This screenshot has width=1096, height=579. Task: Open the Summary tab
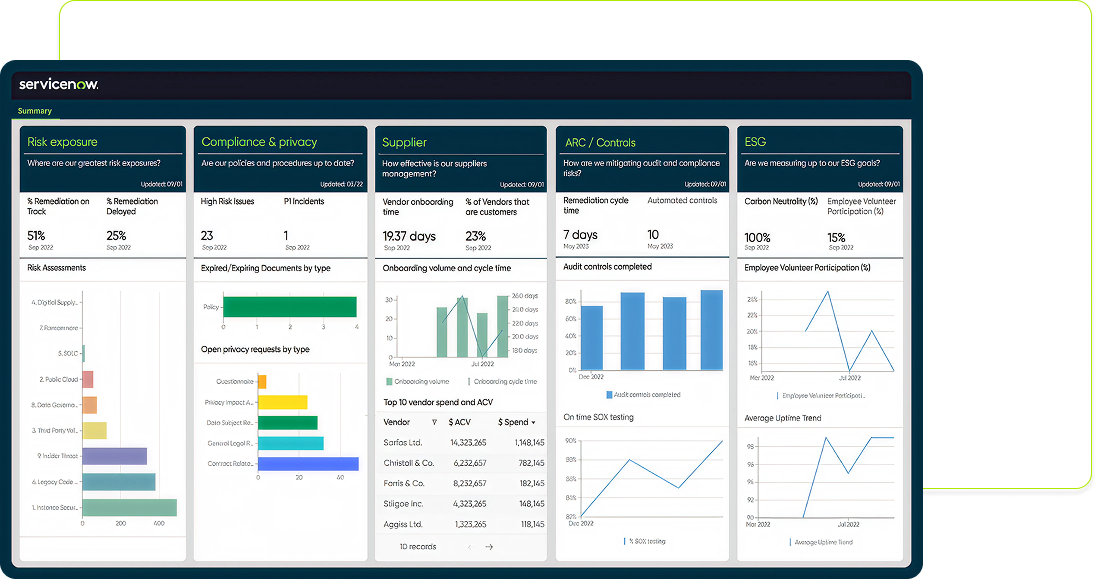click(35, 111)
